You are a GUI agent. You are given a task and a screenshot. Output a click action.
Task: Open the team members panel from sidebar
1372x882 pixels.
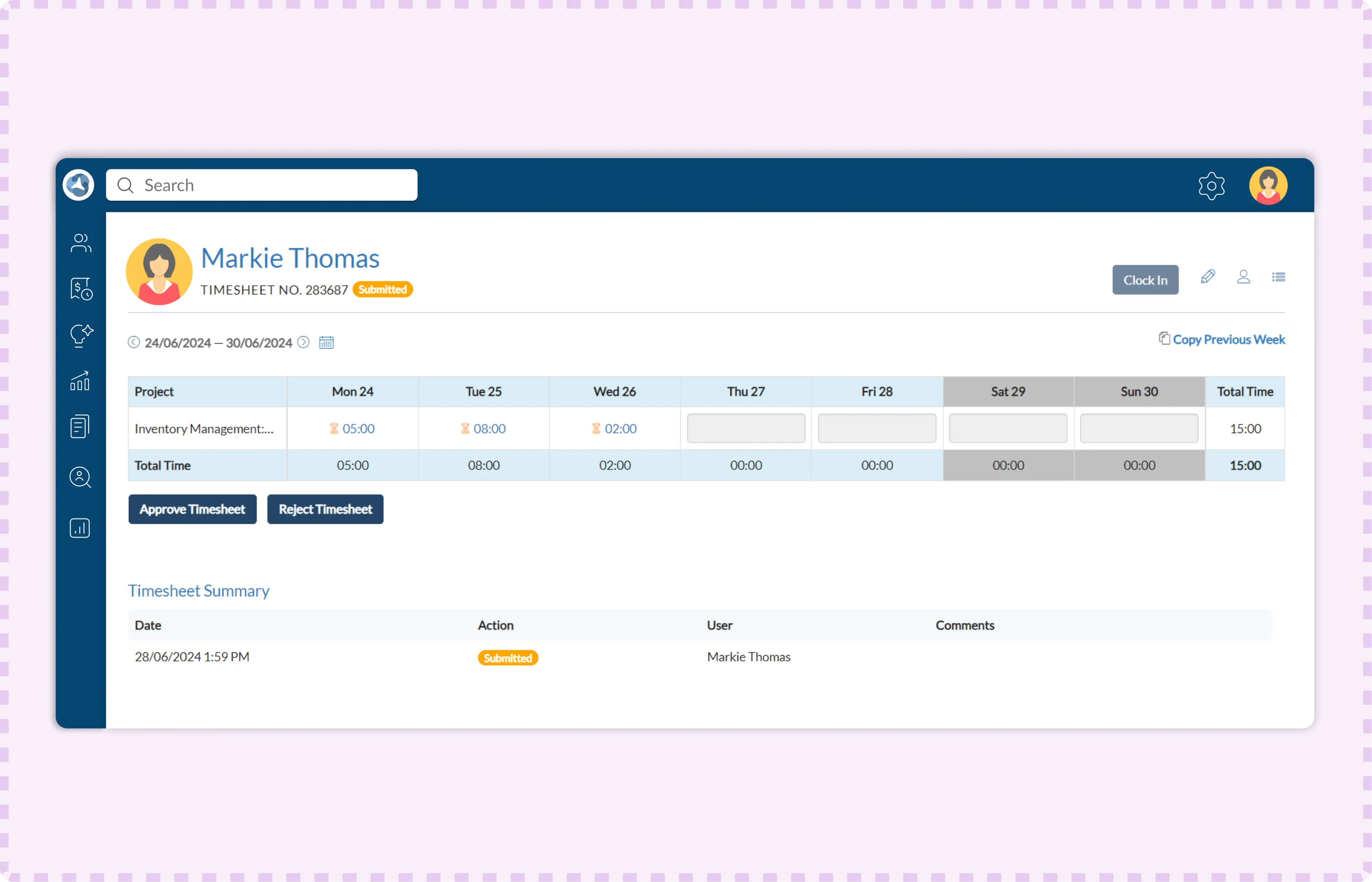point(80,243)
